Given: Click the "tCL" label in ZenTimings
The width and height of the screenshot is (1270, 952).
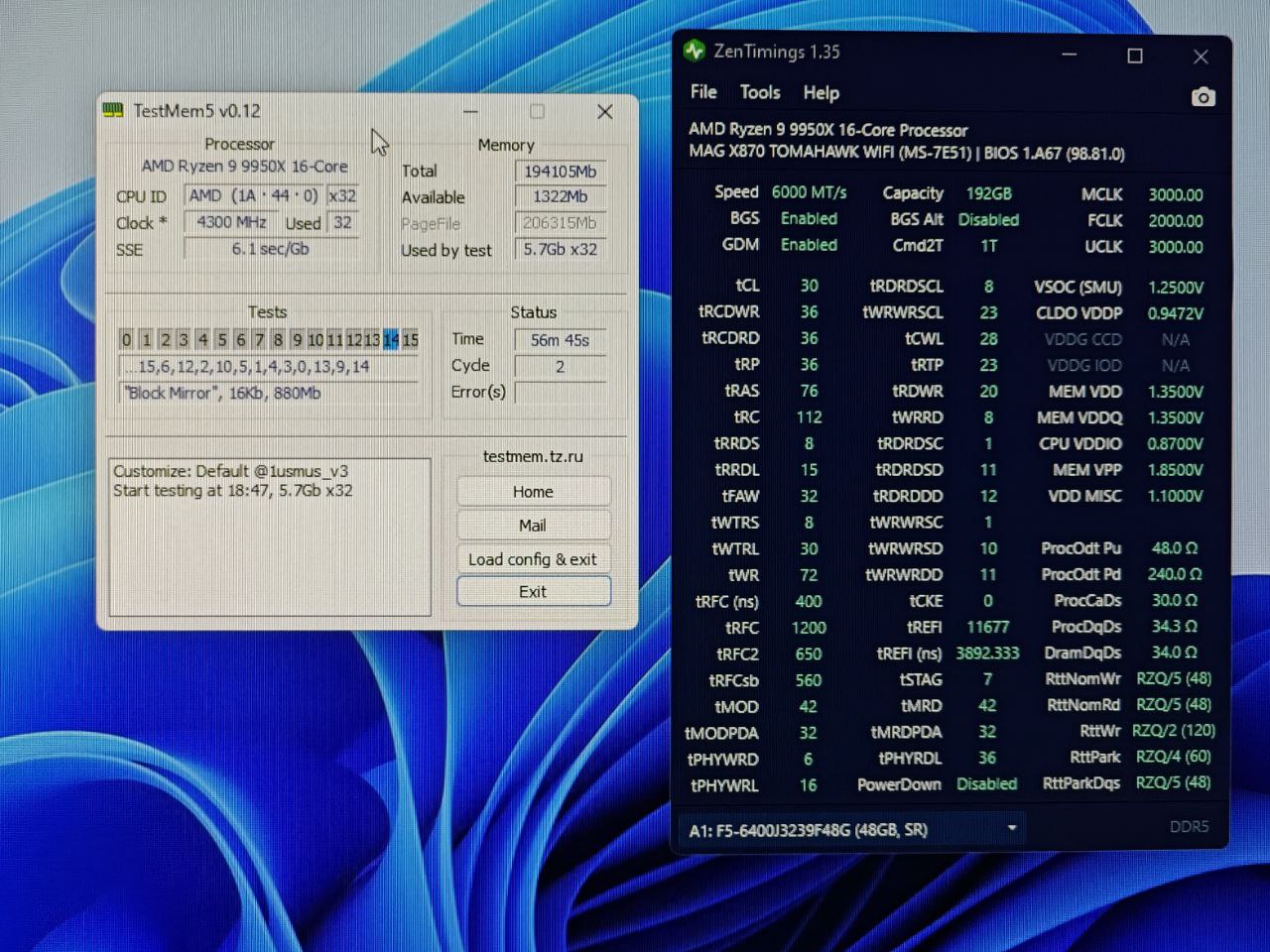Looking at the screenshot, I should tap(747, 286).
